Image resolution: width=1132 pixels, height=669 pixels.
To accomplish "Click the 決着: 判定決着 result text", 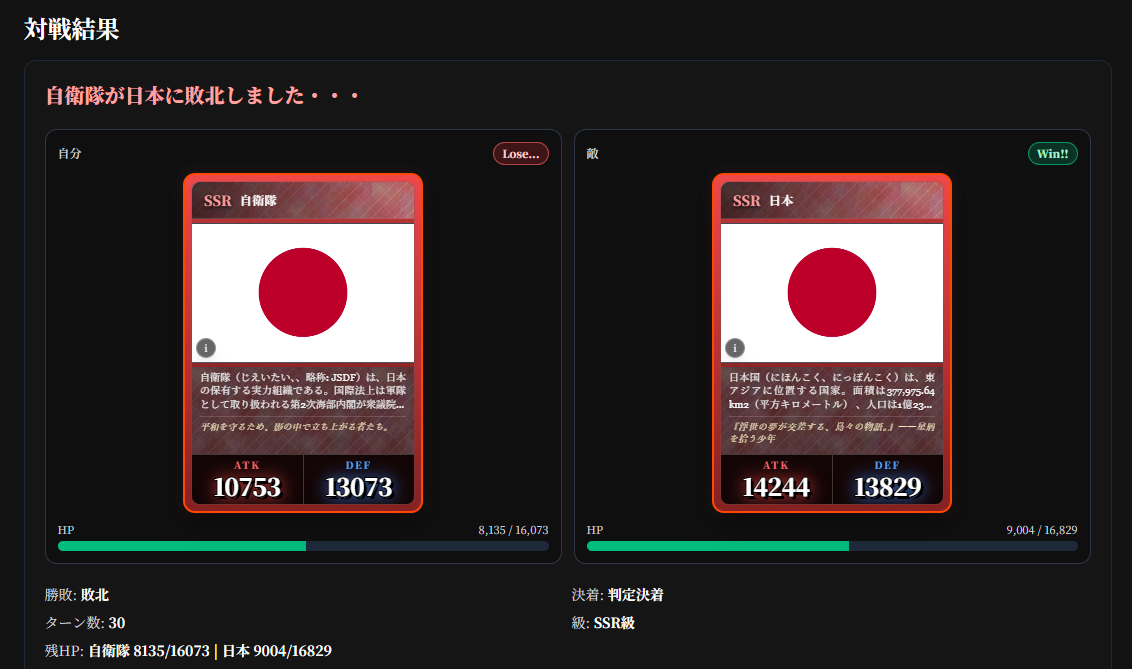I will click(617, 595).
